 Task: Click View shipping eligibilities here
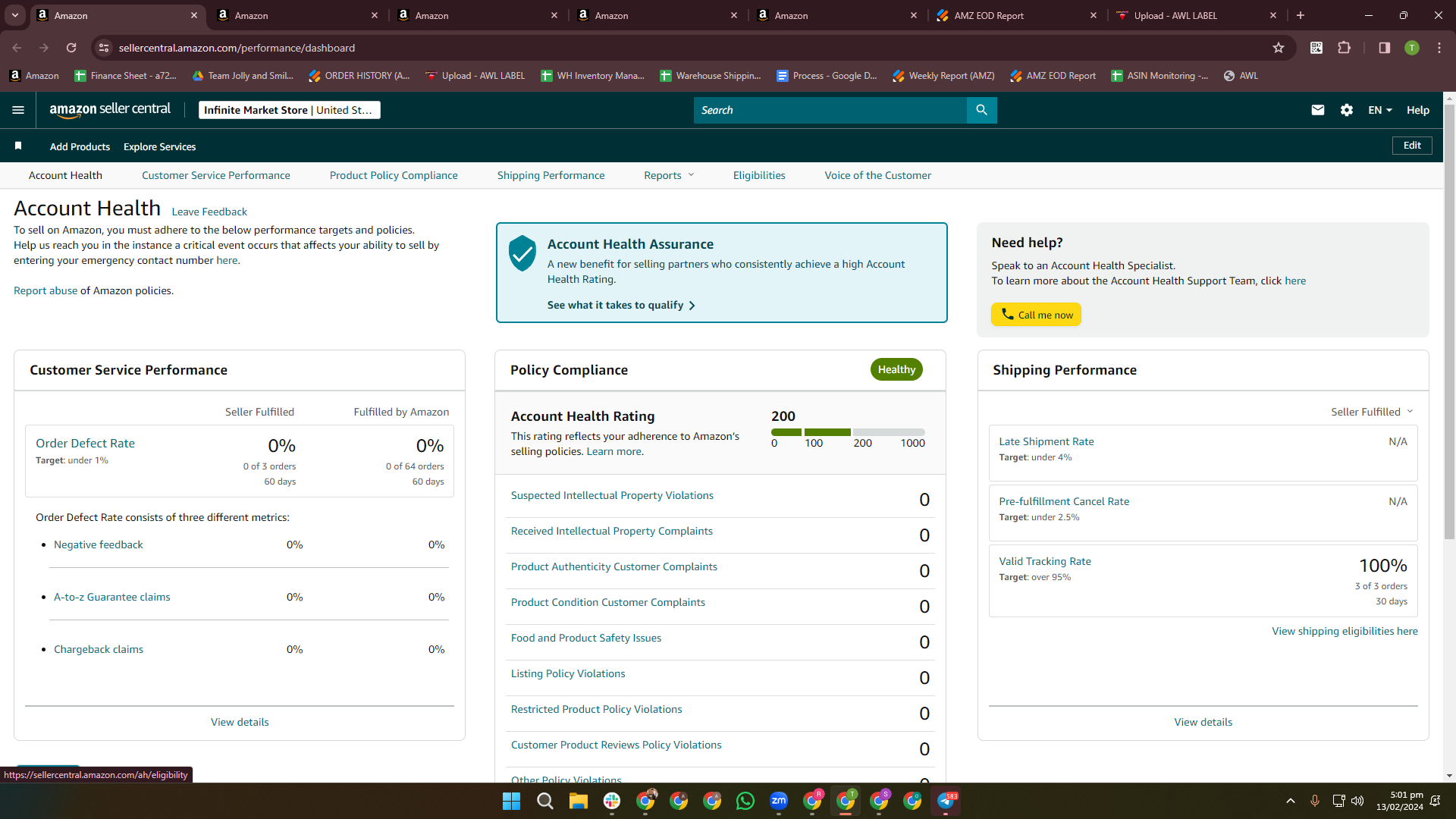[x=1345, y=631]
